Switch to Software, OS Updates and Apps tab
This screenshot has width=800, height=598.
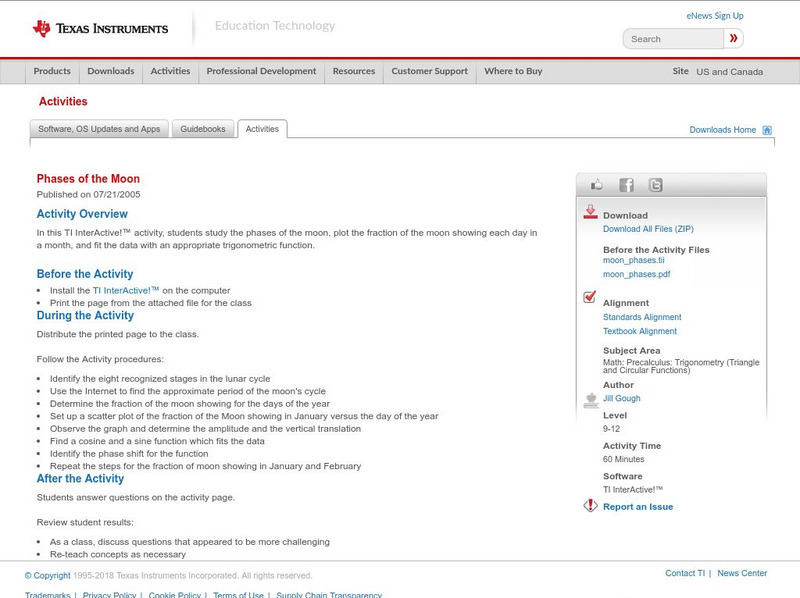pyautogui.click(x=99, y=129)
